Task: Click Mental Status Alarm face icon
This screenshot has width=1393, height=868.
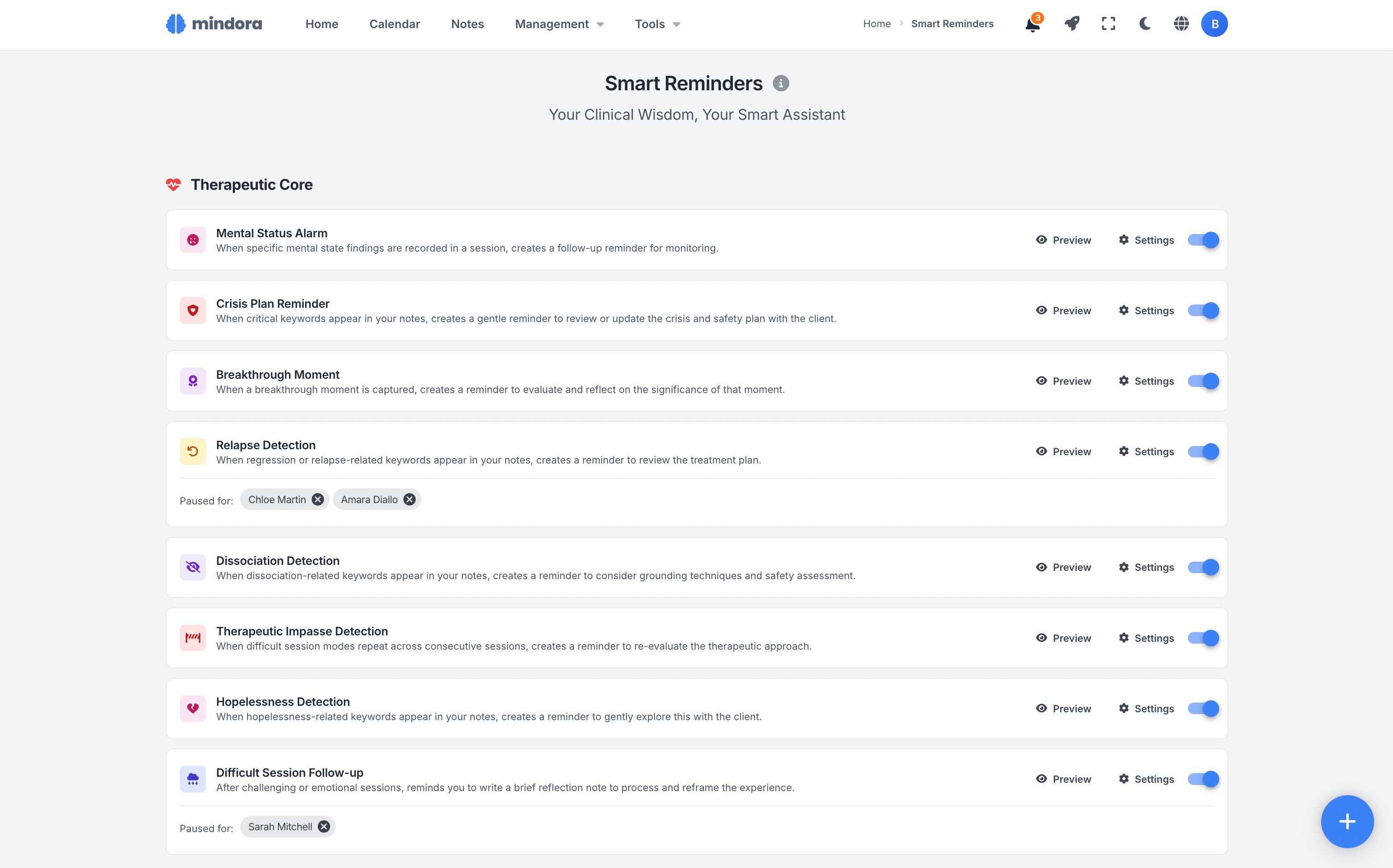Action: (193, 240)
